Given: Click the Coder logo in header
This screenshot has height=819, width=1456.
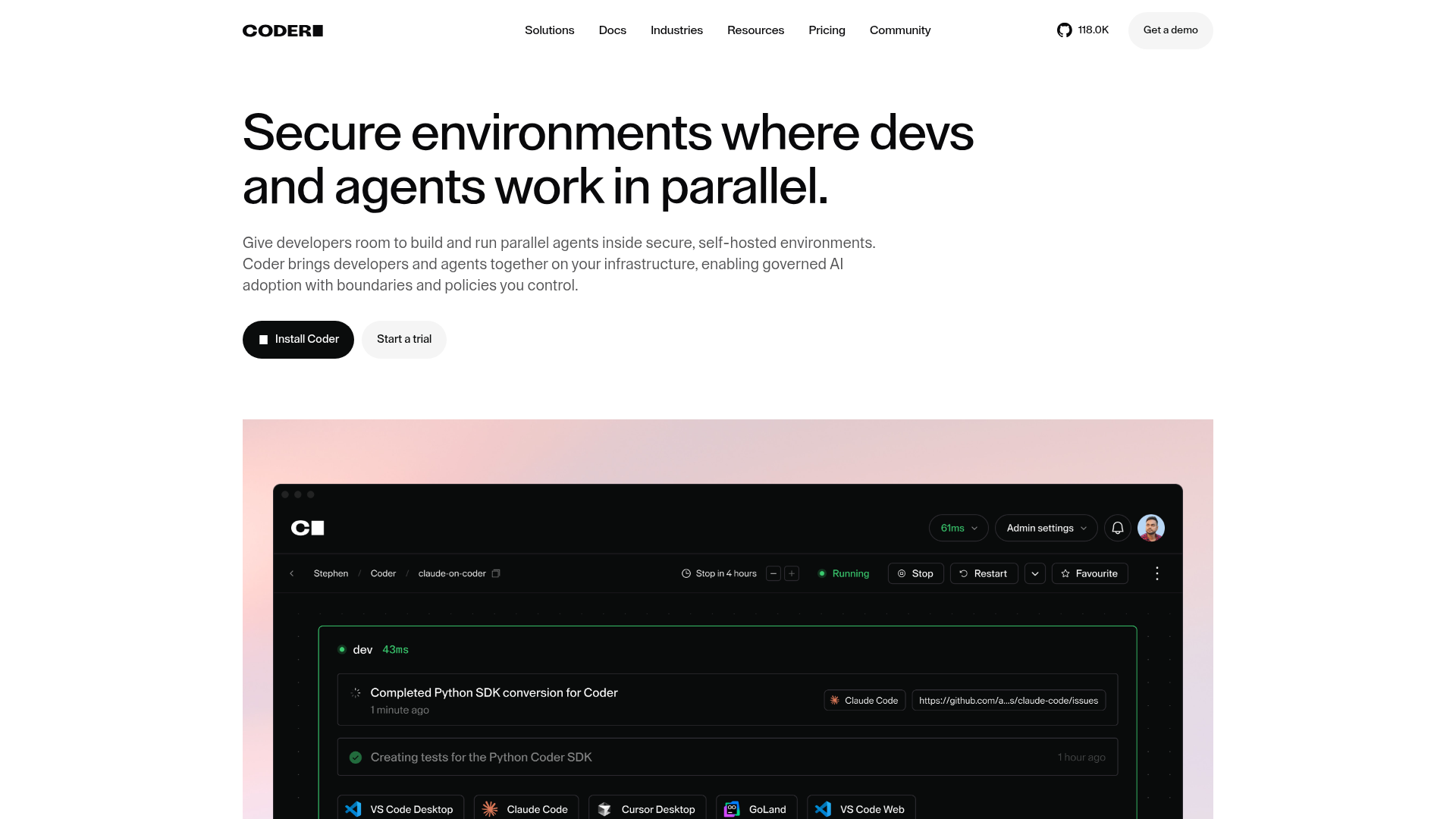Looking at the screenshot, I should click(283, 30).
